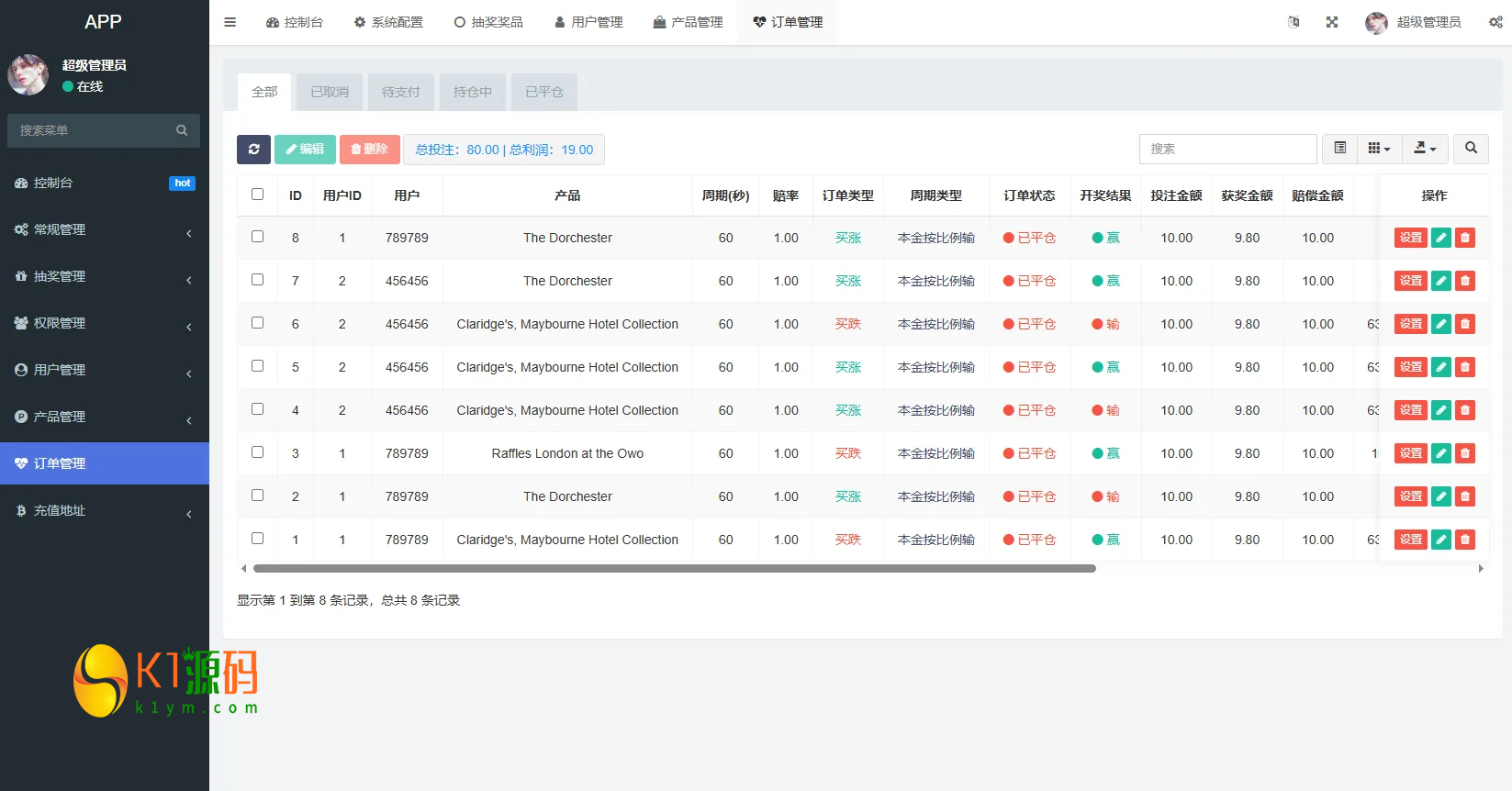1512x791 pixels.
Task: Check the checkbox for order ID 7
Action: pos(257,280)
